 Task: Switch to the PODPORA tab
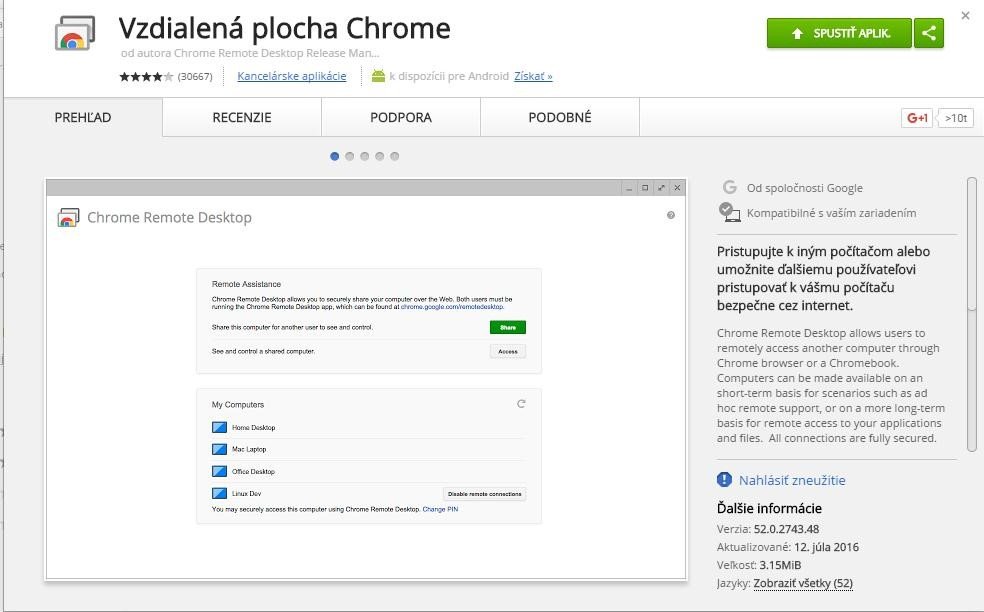[x=400, y=117]
